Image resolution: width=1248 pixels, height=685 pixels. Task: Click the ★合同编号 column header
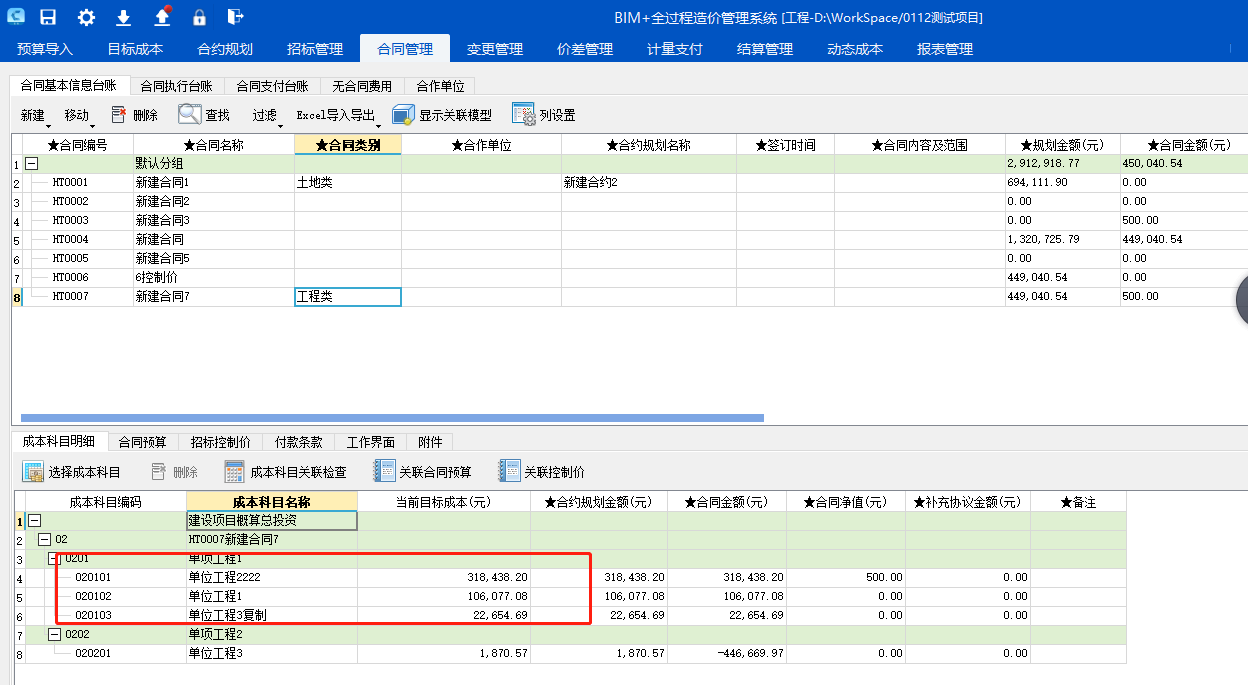click(x=78, y=145)
